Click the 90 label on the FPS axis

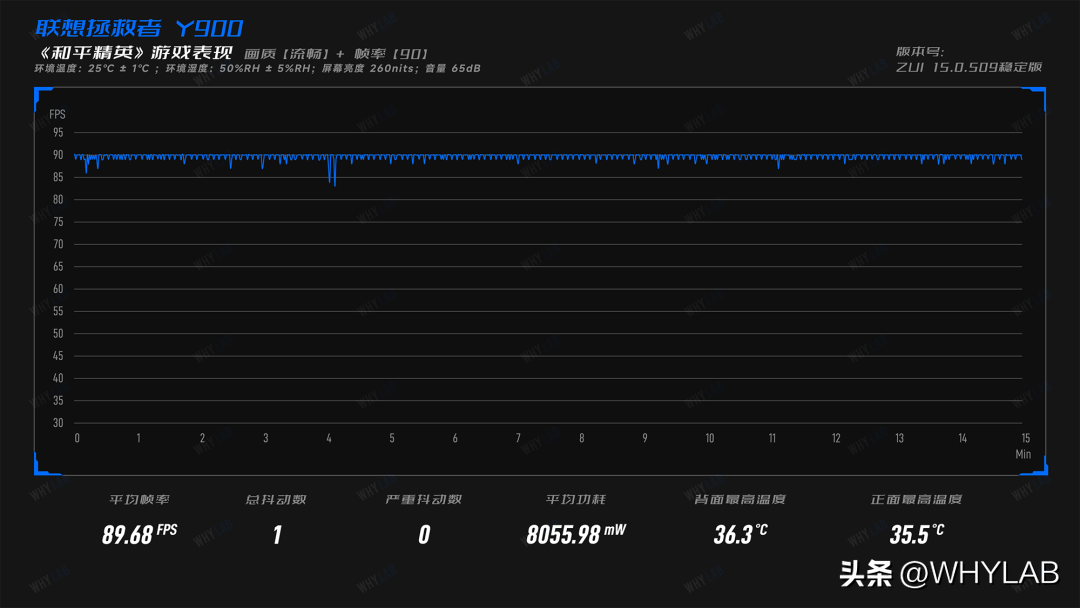(58, 155)
